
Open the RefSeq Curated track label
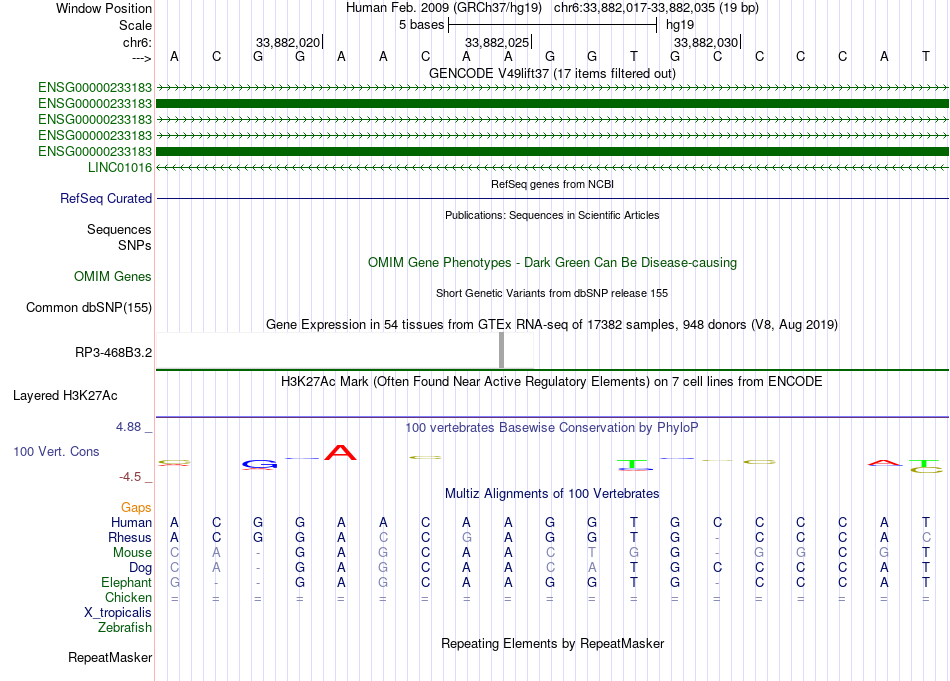click(x=106, y=198)
